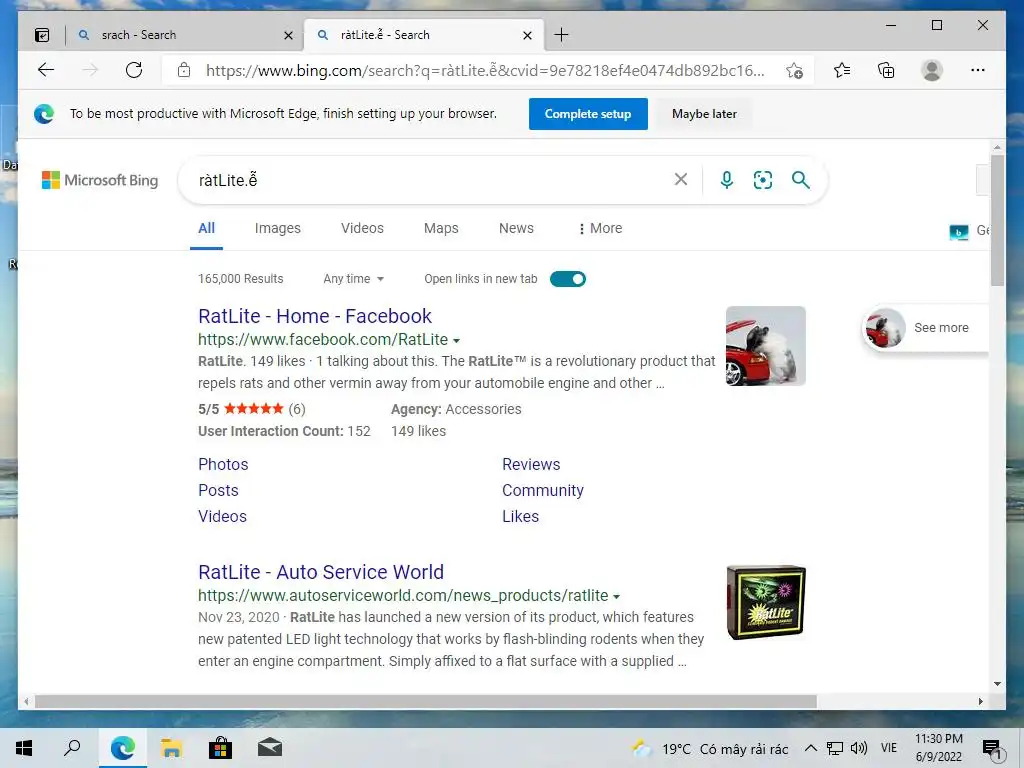The width and height of the screenshot is (1024, 768).
Task: Click the rat and red car thumbnail
Action: [x=765, y=346]
